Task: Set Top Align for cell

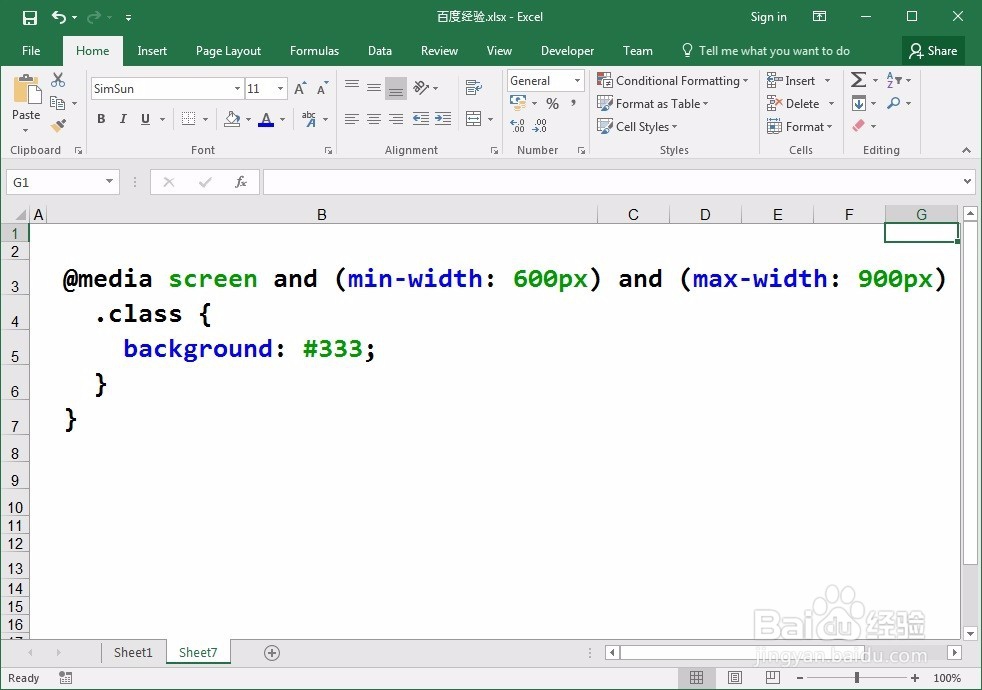Action: 352,87
